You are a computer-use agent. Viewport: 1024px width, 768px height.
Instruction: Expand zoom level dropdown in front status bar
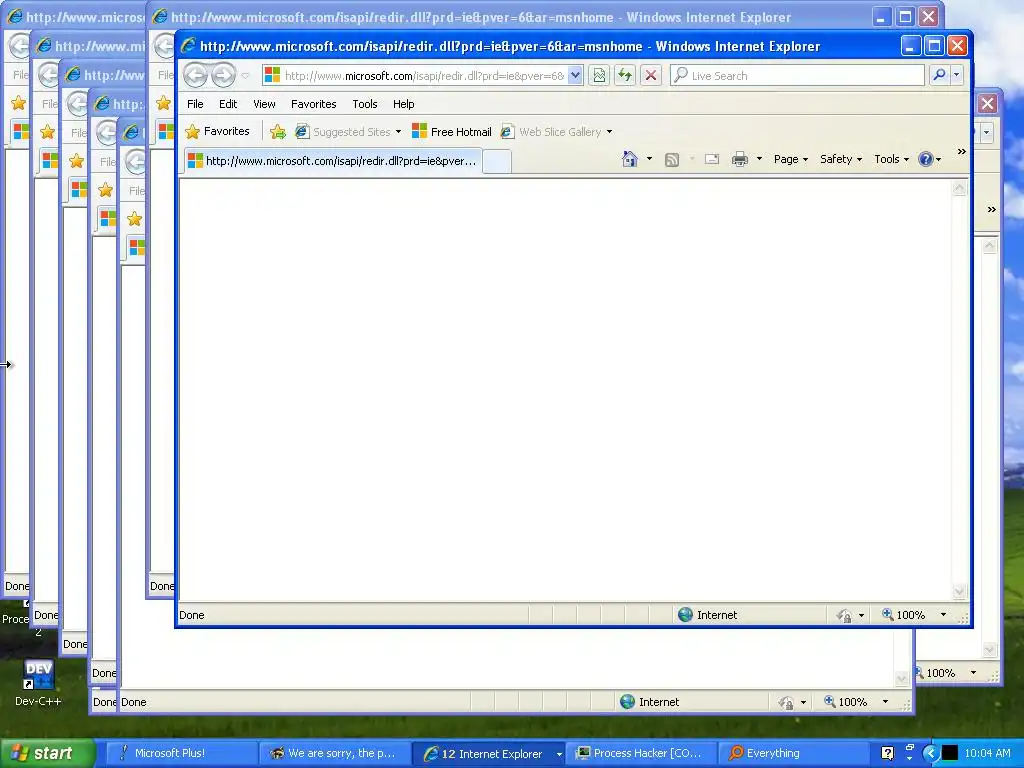[943, 615]
